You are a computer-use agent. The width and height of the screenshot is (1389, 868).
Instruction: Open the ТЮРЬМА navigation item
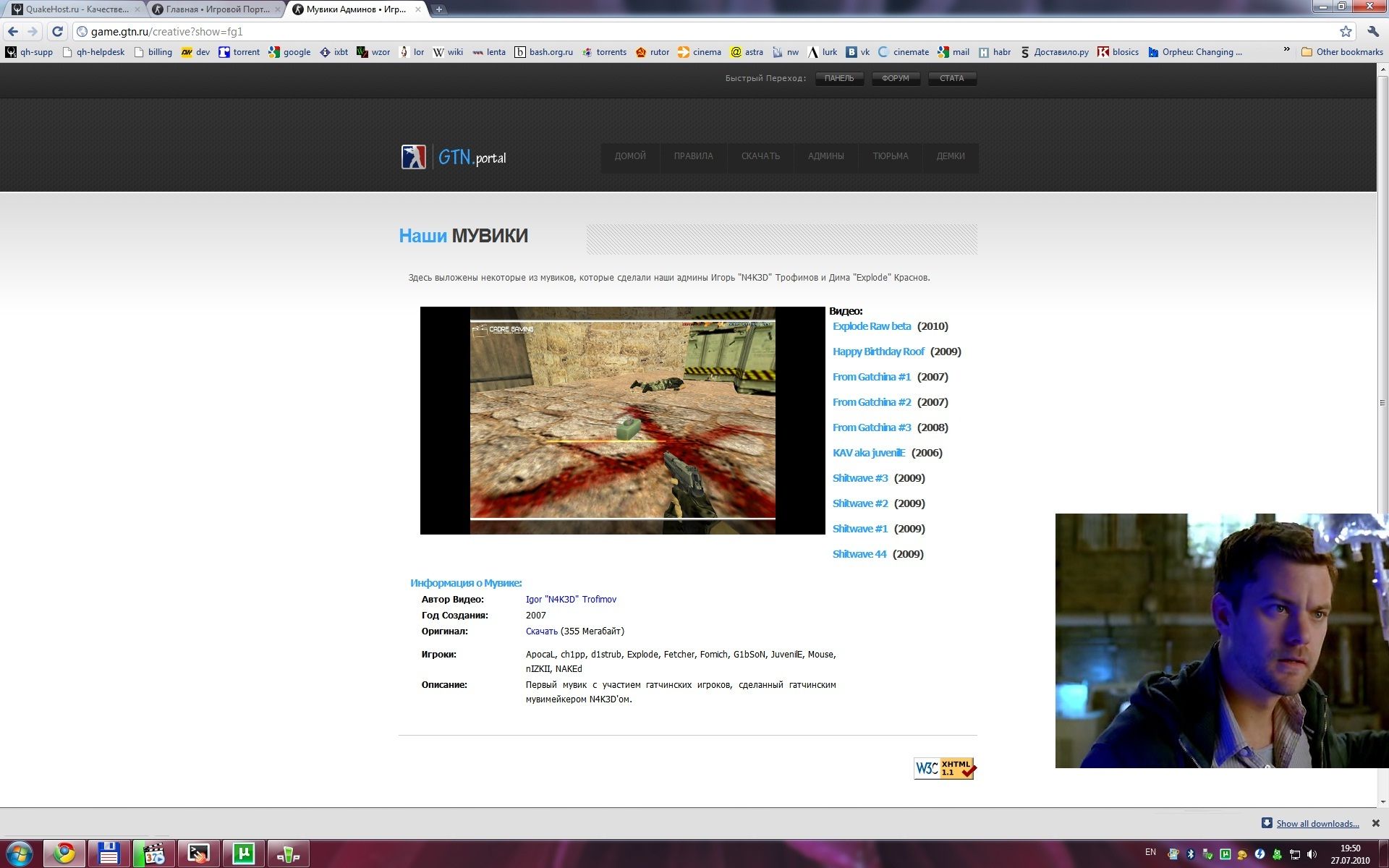click(x=891, y=156)
